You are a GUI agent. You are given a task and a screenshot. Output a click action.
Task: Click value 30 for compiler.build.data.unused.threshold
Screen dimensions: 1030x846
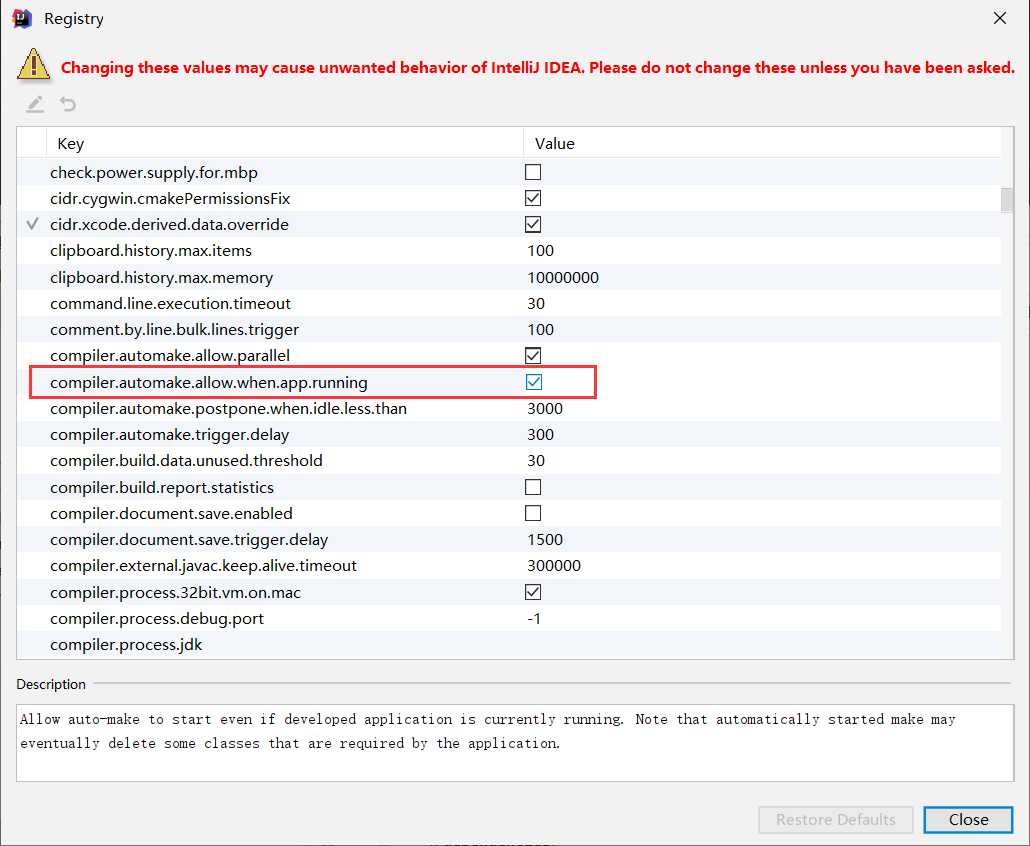click(x=536, y=461)
